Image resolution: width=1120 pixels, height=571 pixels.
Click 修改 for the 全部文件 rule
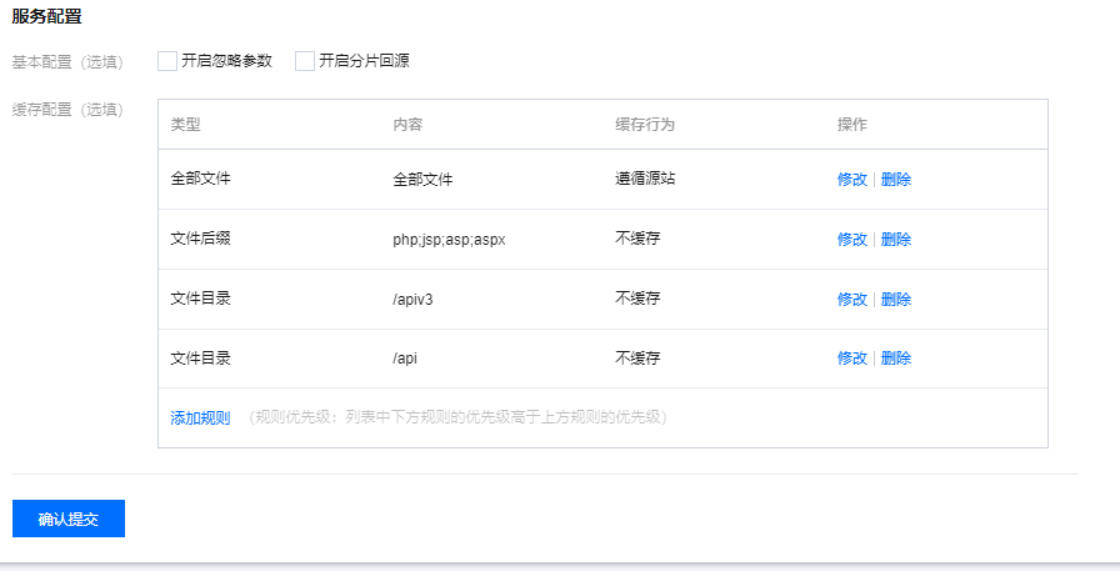coord(852,179)
